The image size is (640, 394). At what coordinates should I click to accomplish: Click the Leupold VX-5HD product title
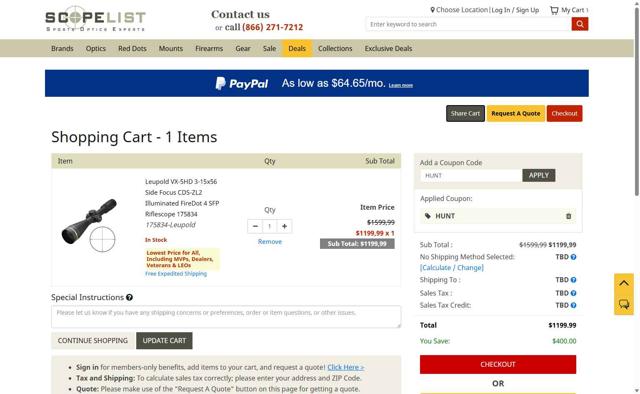coord(182,198)
